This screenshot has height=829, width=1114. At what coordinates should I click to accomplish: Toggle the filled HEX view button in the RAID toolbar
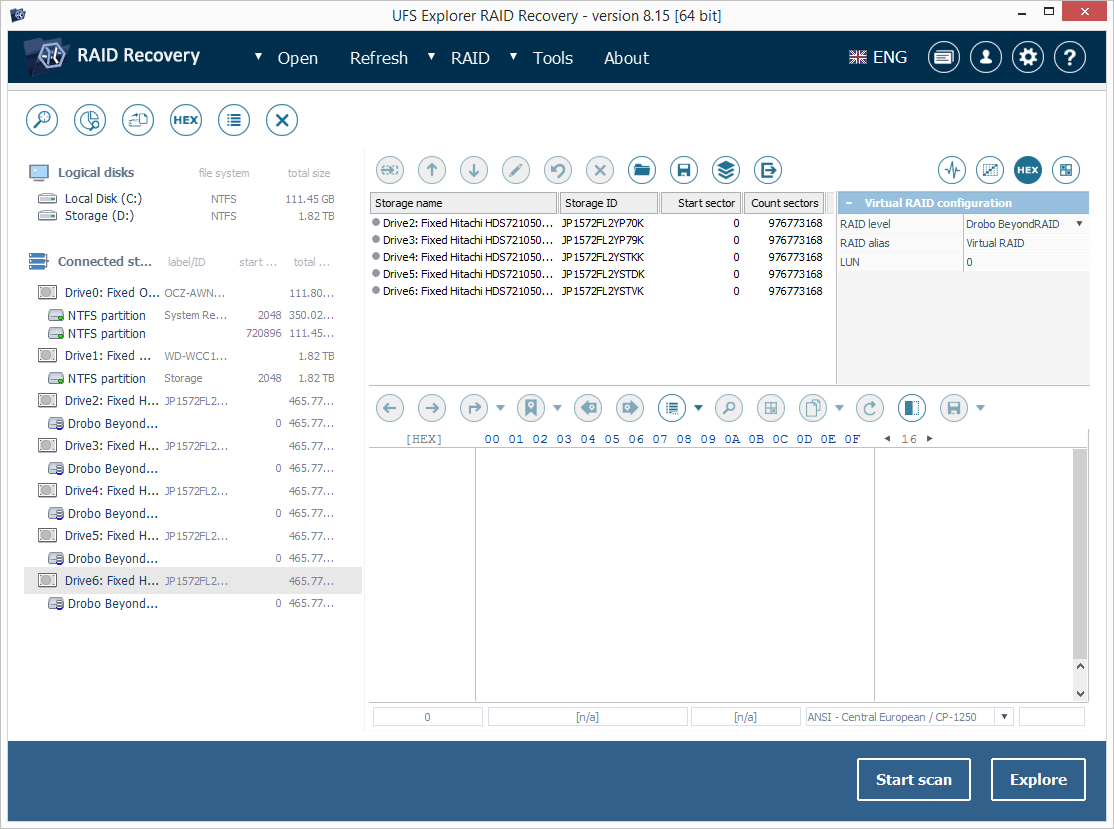(1028, 170)
